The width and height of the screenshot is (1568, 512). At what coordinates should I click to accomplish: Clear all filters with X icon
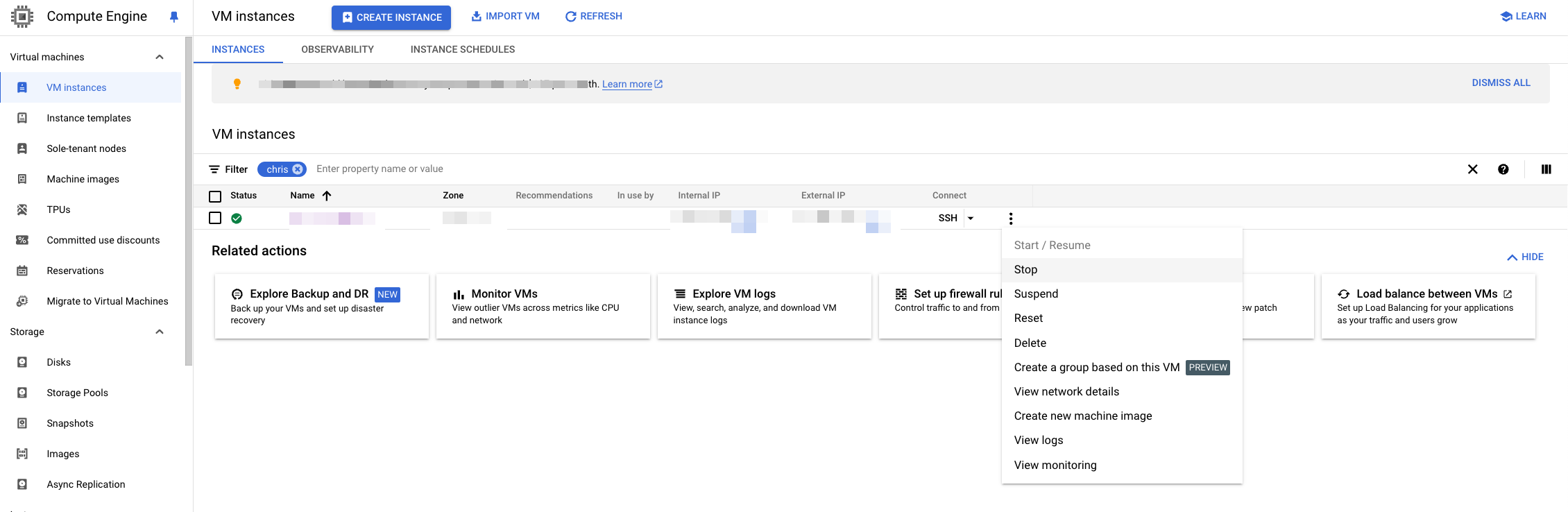1473,169
